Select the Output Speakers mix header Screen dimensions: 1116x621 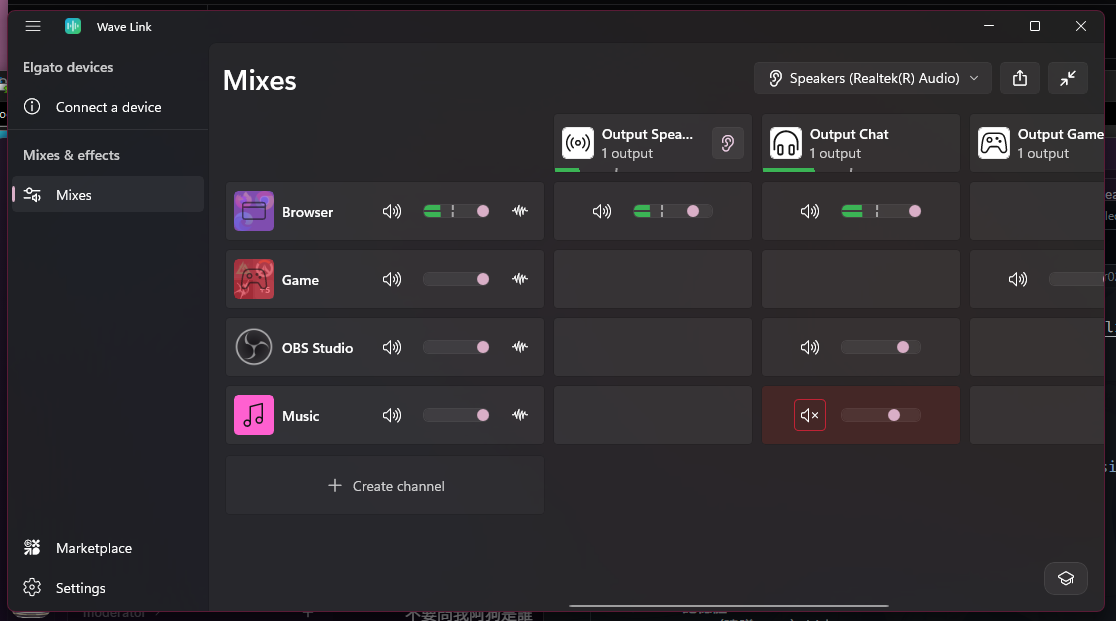(653, 143)
